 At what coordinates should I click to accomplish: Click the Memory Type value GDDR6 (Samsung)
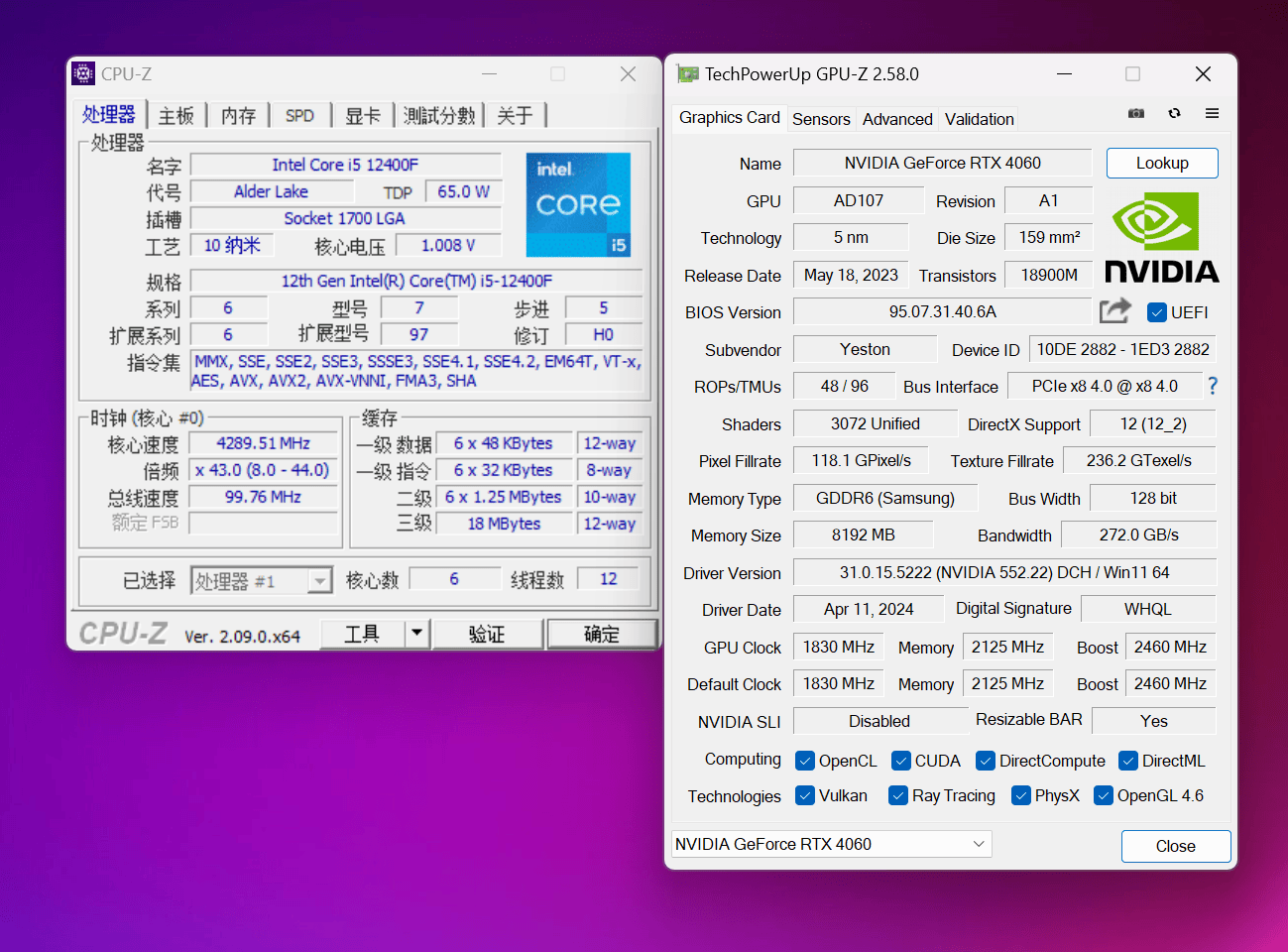885,498
